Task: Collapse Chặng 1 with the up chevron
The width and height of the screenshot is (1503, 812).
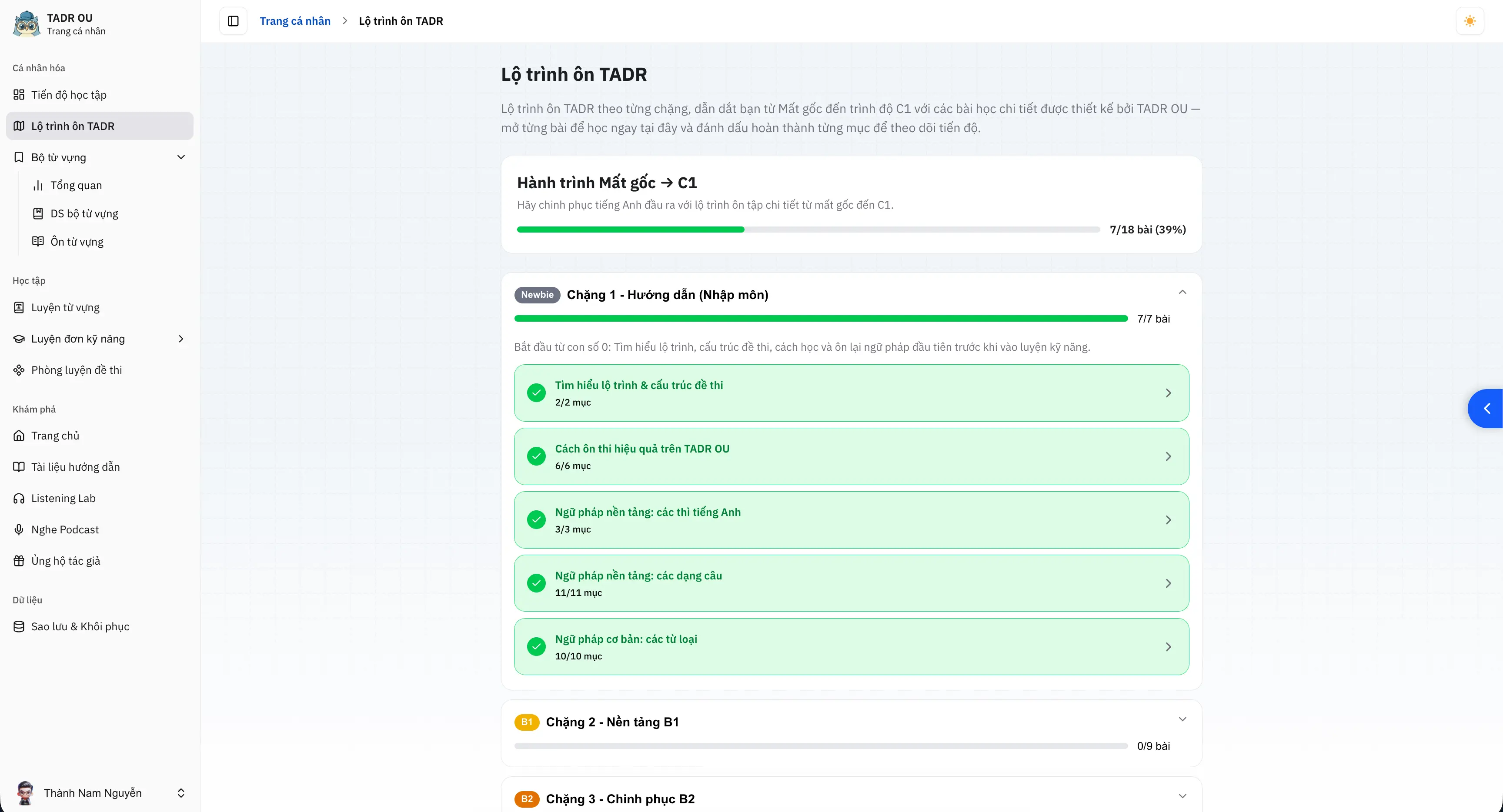Action: [1182, 292]
